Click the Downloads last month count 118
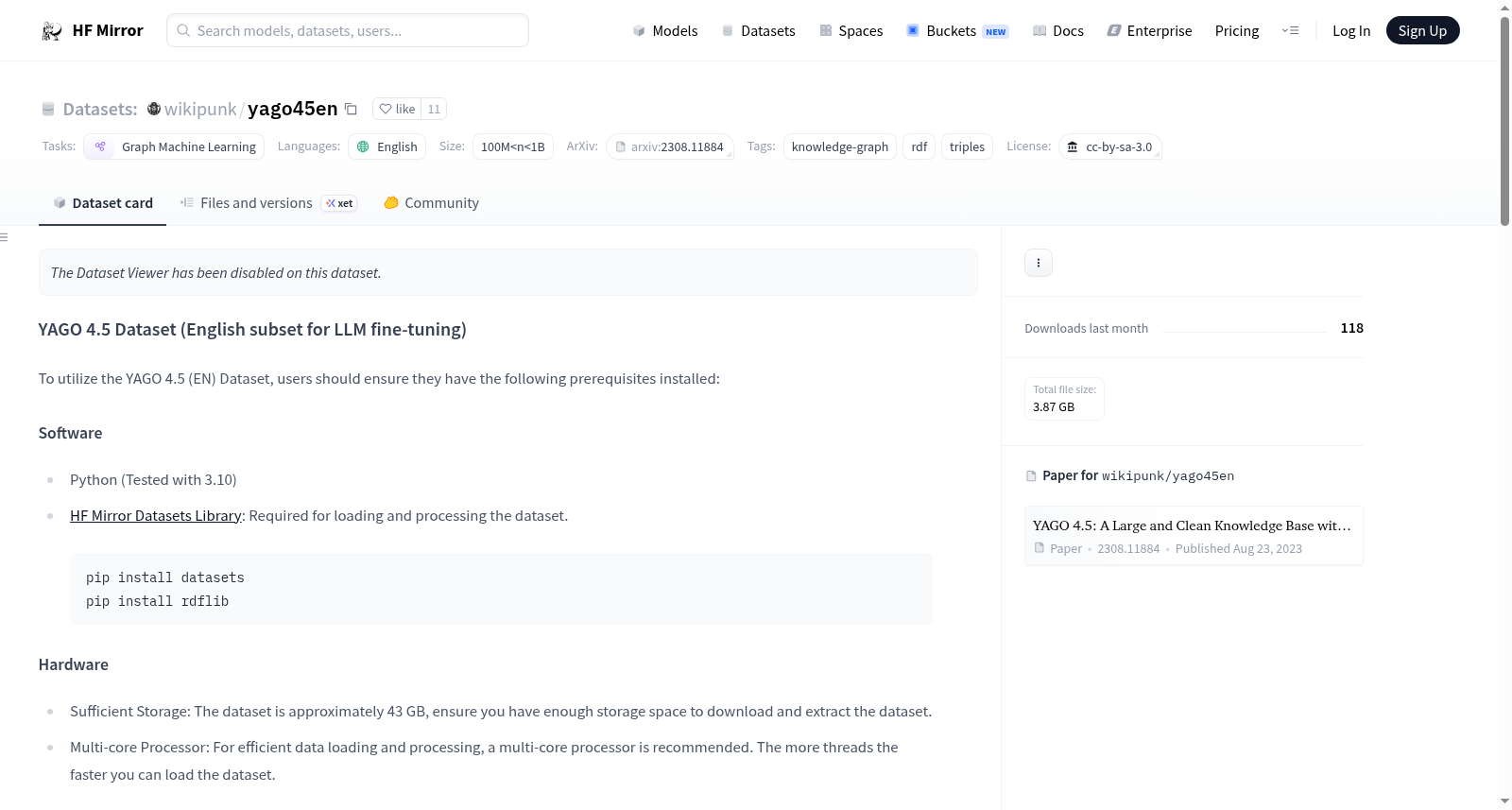This screenshot has width=1512, height=810. 1351,328
